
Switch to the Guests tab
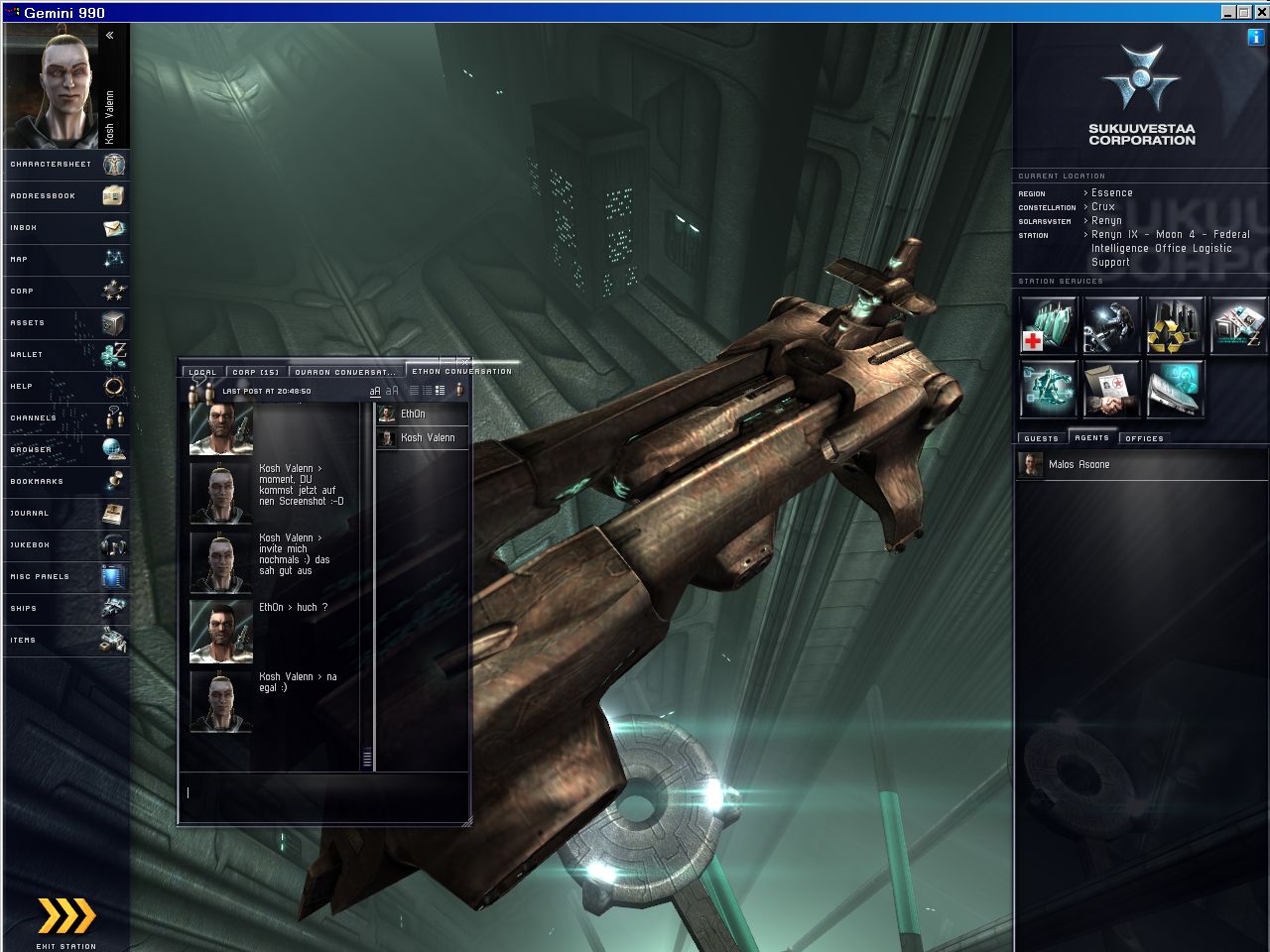(x=1041, y=438)
